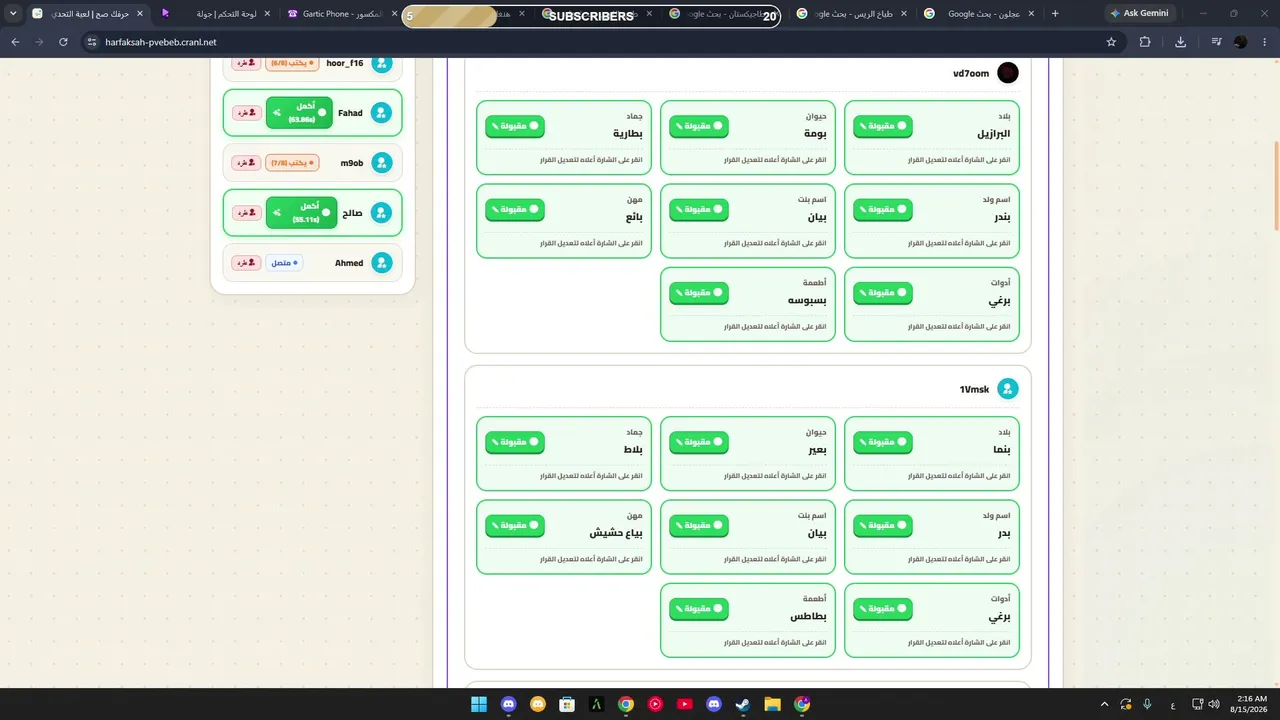Image resolution: width=1280 pixels, height=720 pixels.
Task: Bookmark this page with the star icon
Action: pos(1111,42)
